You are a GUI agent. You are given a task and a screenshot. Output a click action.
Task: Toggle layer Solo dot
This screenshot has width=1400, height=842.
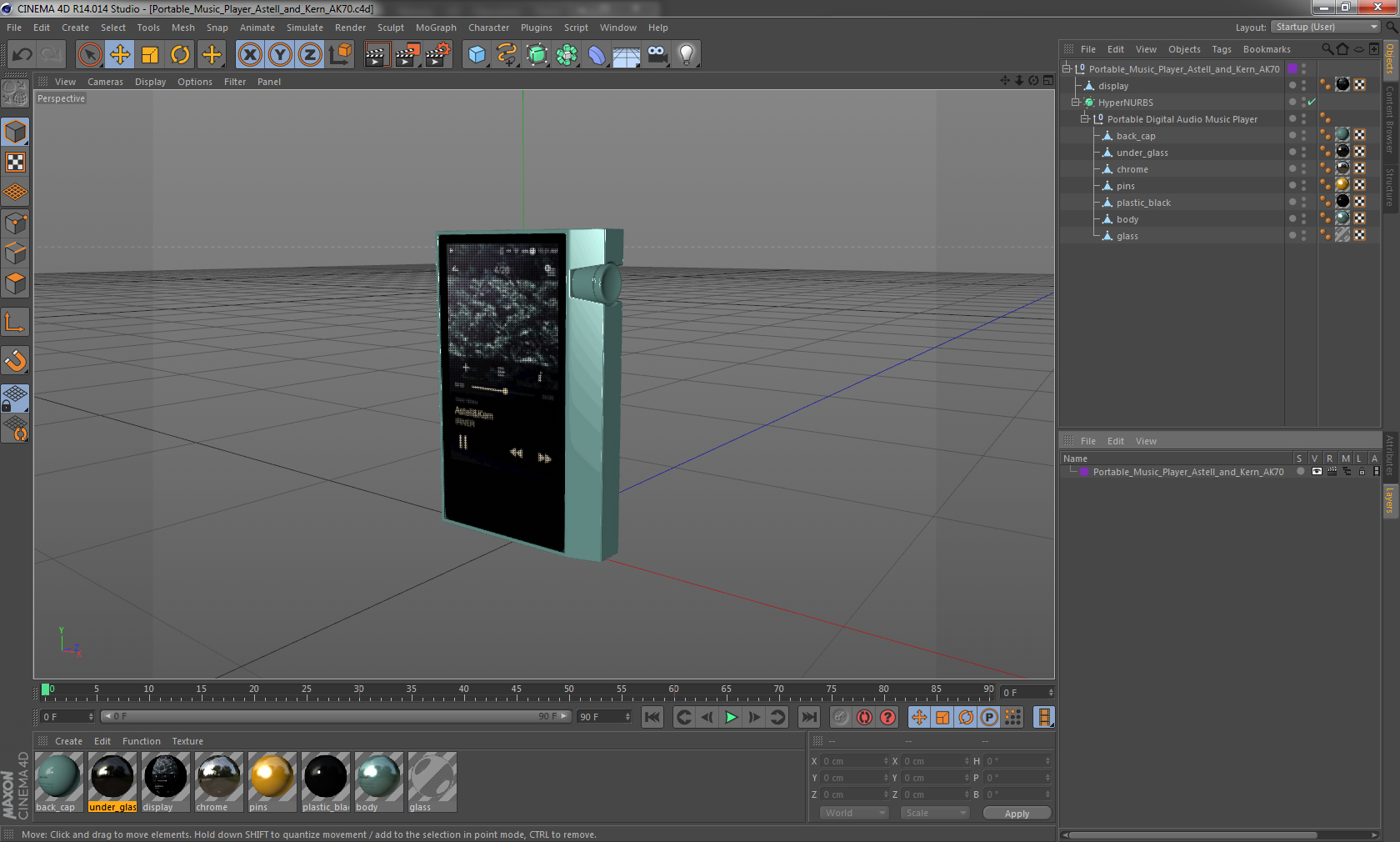1300,472
